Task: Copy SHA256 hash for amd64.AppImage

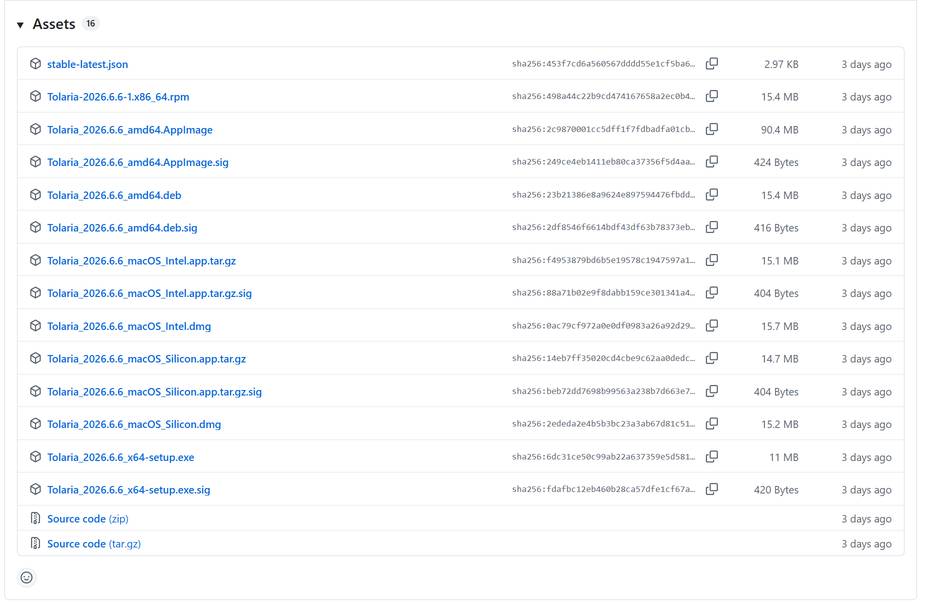Action: click(x=712, y=129)
